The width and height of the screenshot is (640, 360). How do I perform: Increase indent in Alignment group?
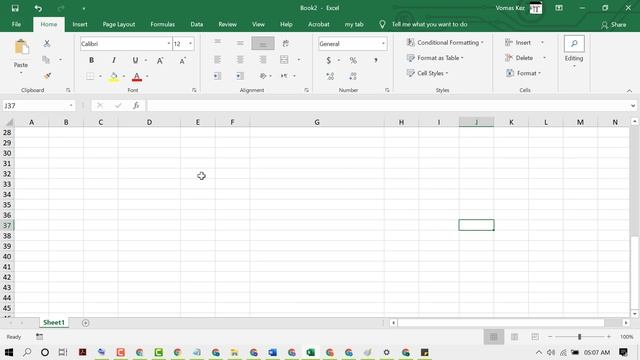[x=240, y=76]
